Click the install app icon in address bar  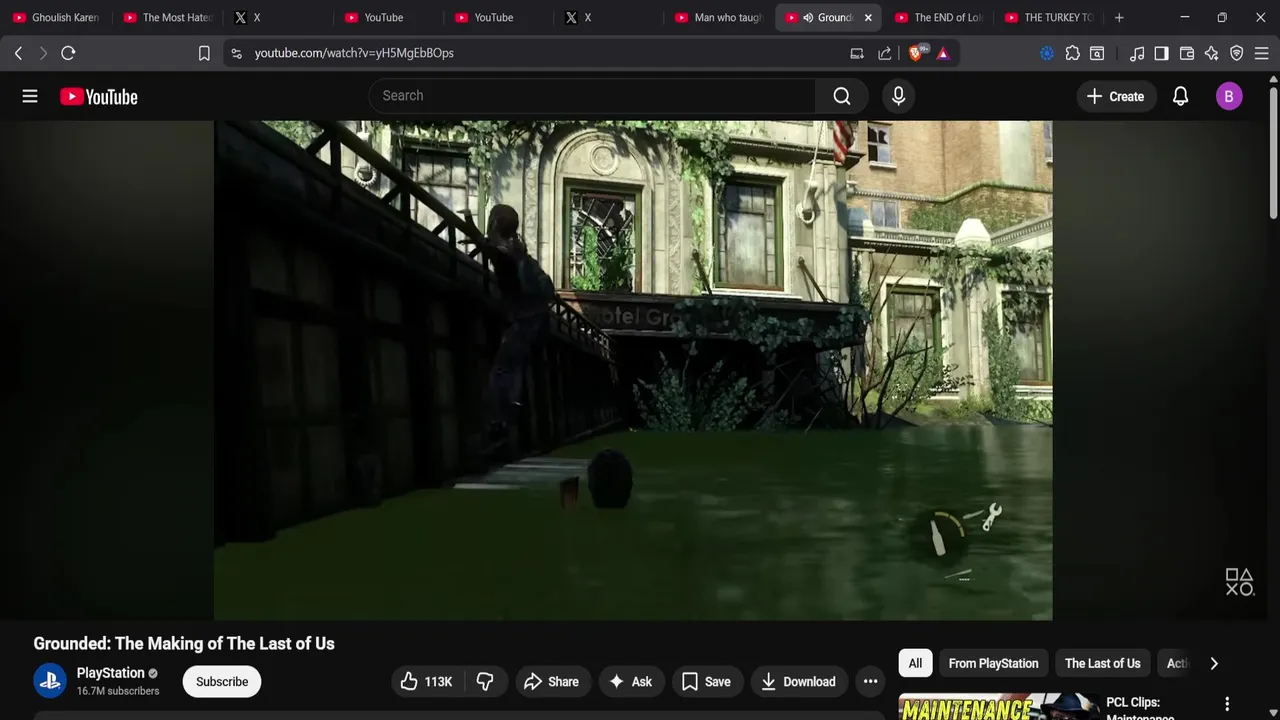(857, 53)
